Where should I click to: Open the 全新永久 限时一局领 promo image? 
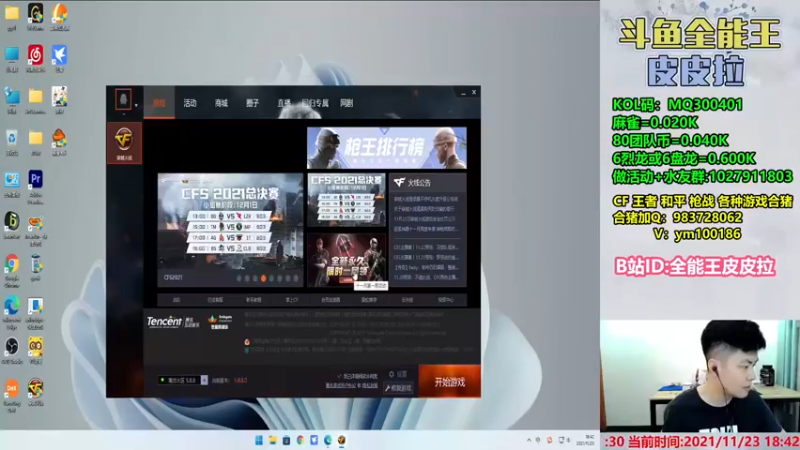click(x=346, y=259)
